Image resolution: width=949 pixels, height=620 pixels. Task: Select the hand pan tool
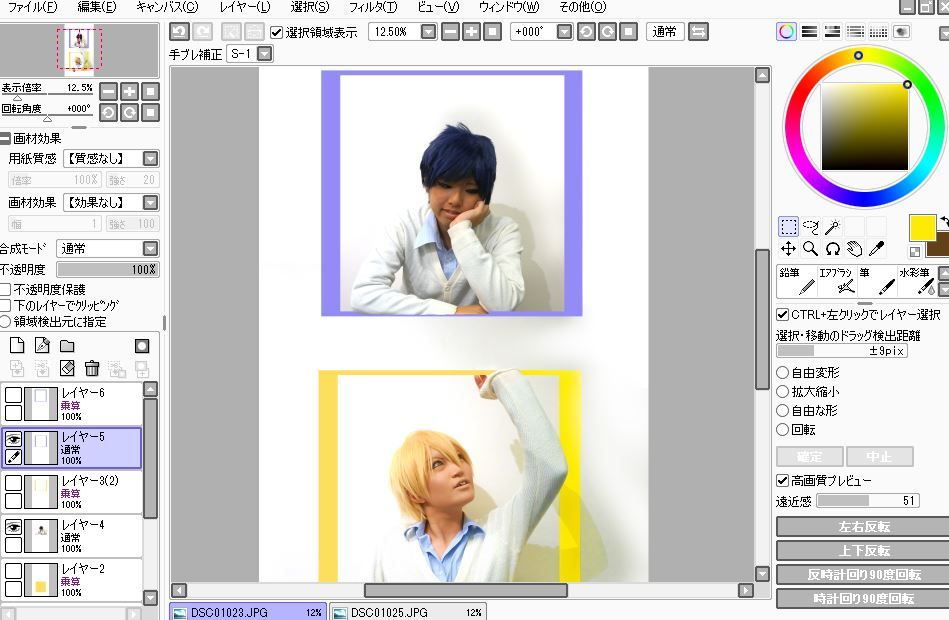point(854,249)
